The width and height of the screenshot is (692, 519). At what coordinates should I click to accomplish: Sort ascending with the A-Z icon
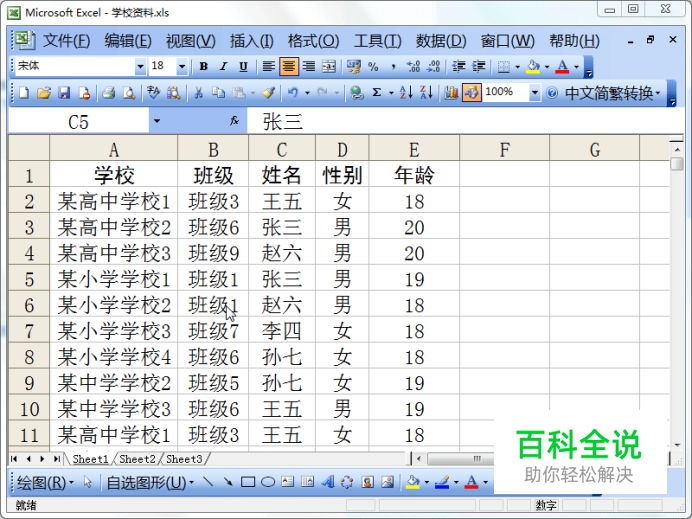406,93
